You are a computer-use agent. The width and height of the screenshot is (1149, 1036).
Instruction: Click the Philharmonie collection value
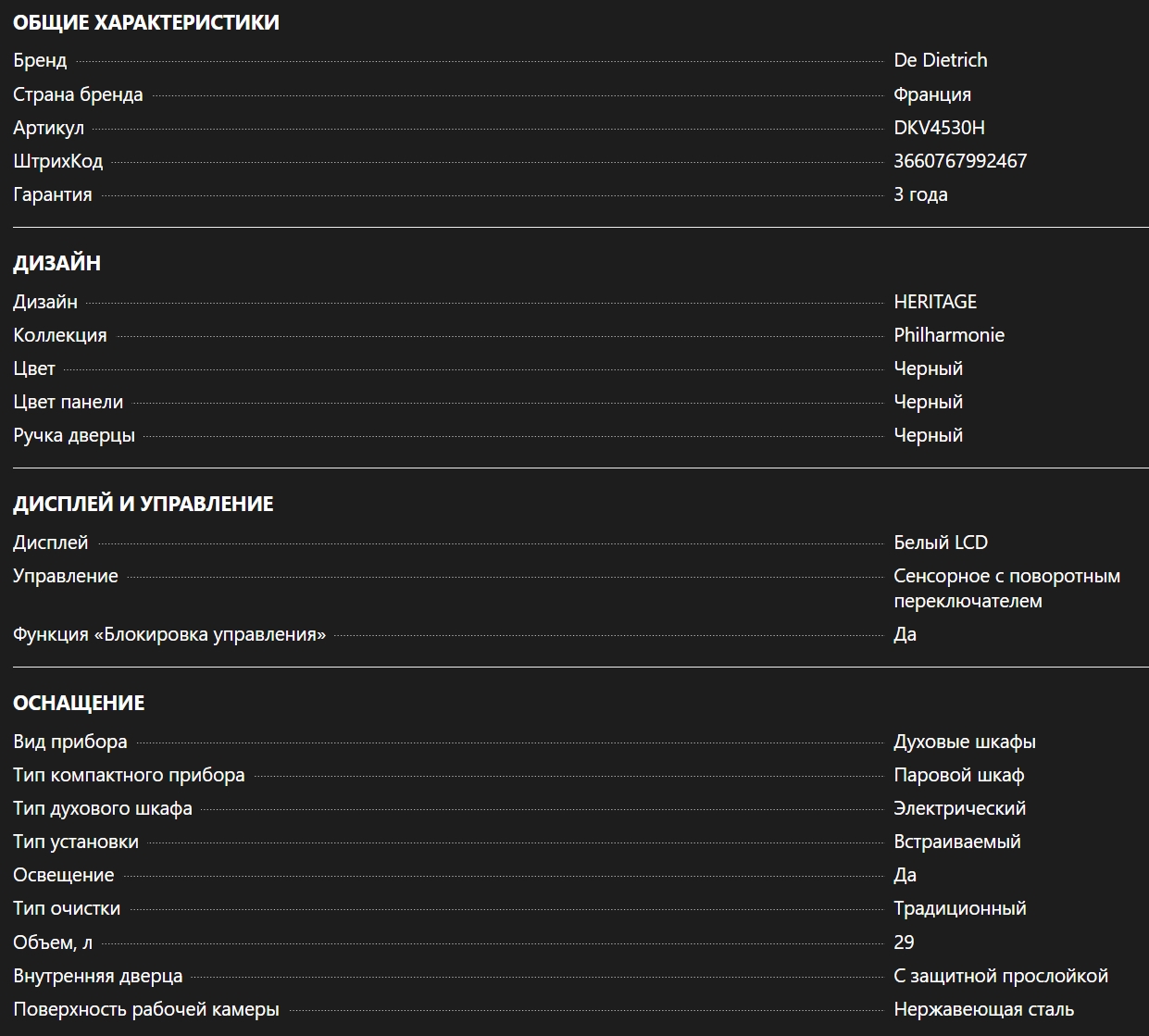(x=948, y=335)
